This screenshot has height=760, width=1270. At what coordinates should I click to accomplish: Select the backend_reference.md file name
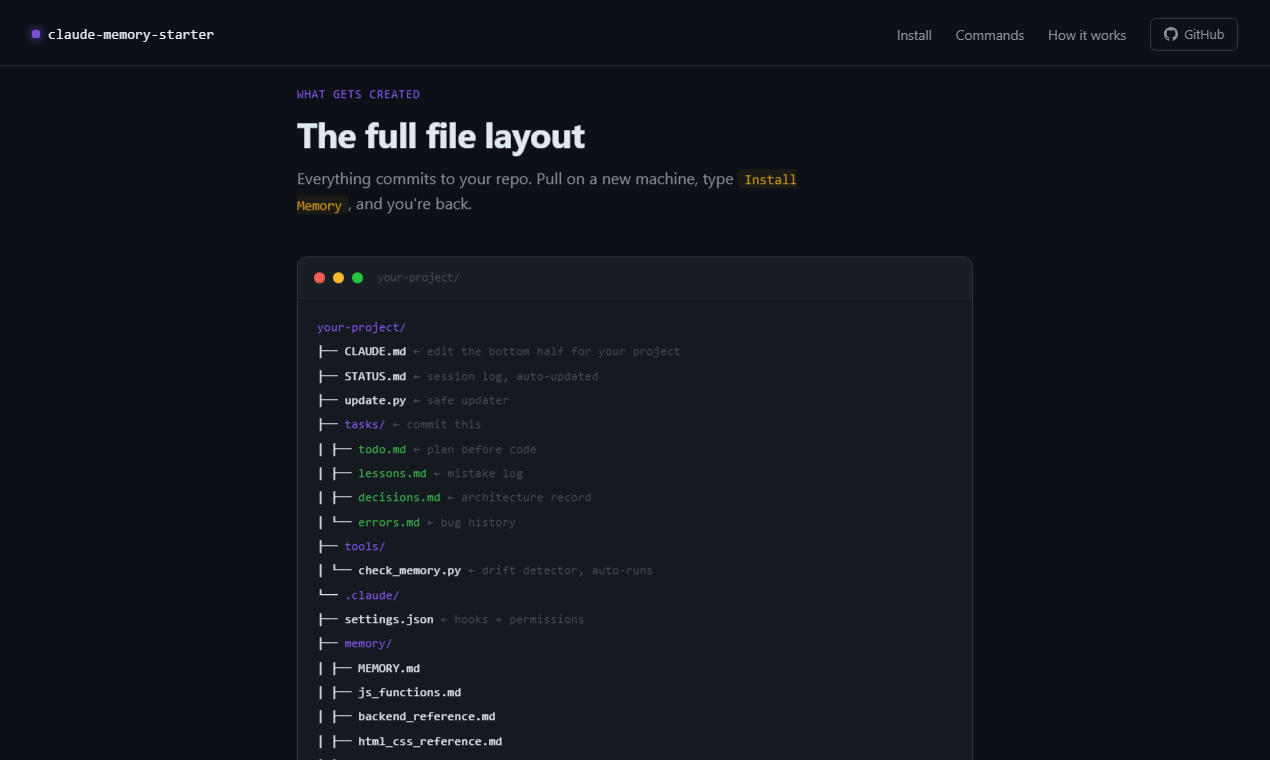click(427, 717)
